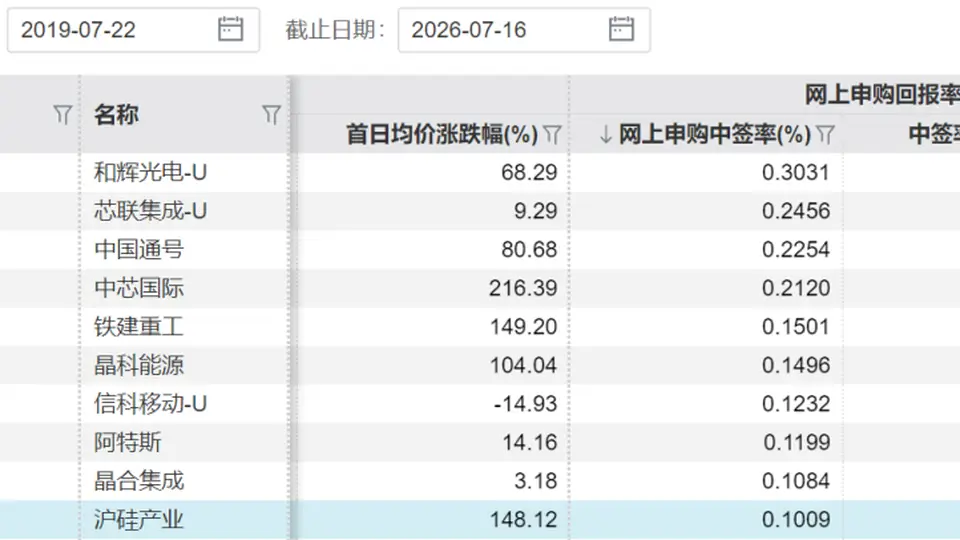Image resolution: width=960 pixels, height=540 pixels.
Task: Click the 网上申购回报率 group header
Action: (x=882, y=95)
